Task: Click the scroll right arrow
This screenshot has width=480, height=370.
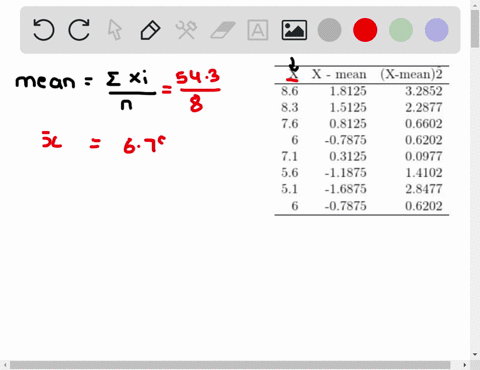Action: (x=465, y=365)
